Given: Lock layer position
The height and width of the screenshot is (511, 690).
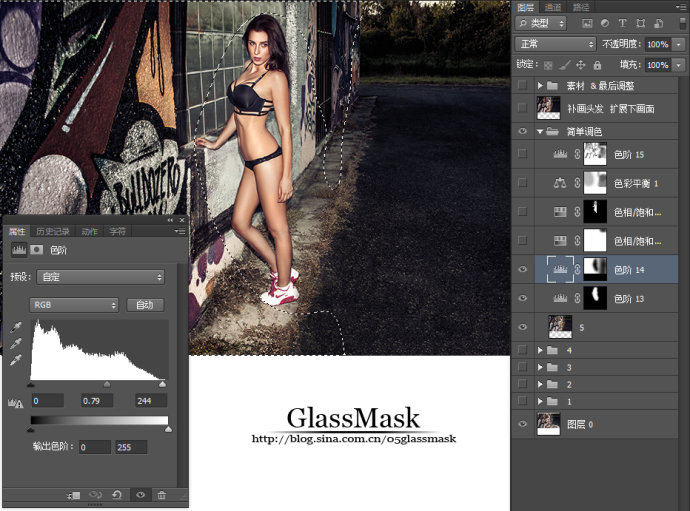Looking at the screenshot, I should pyautogui.click(x=581, y=66).
